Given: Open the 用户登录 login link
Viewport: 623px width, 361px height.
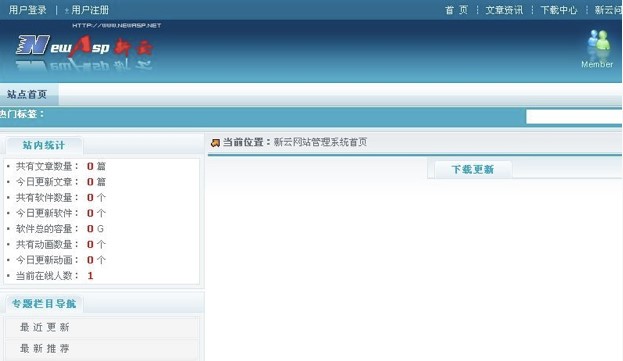Looking at the screenshot, I should (x=27, y=10).
